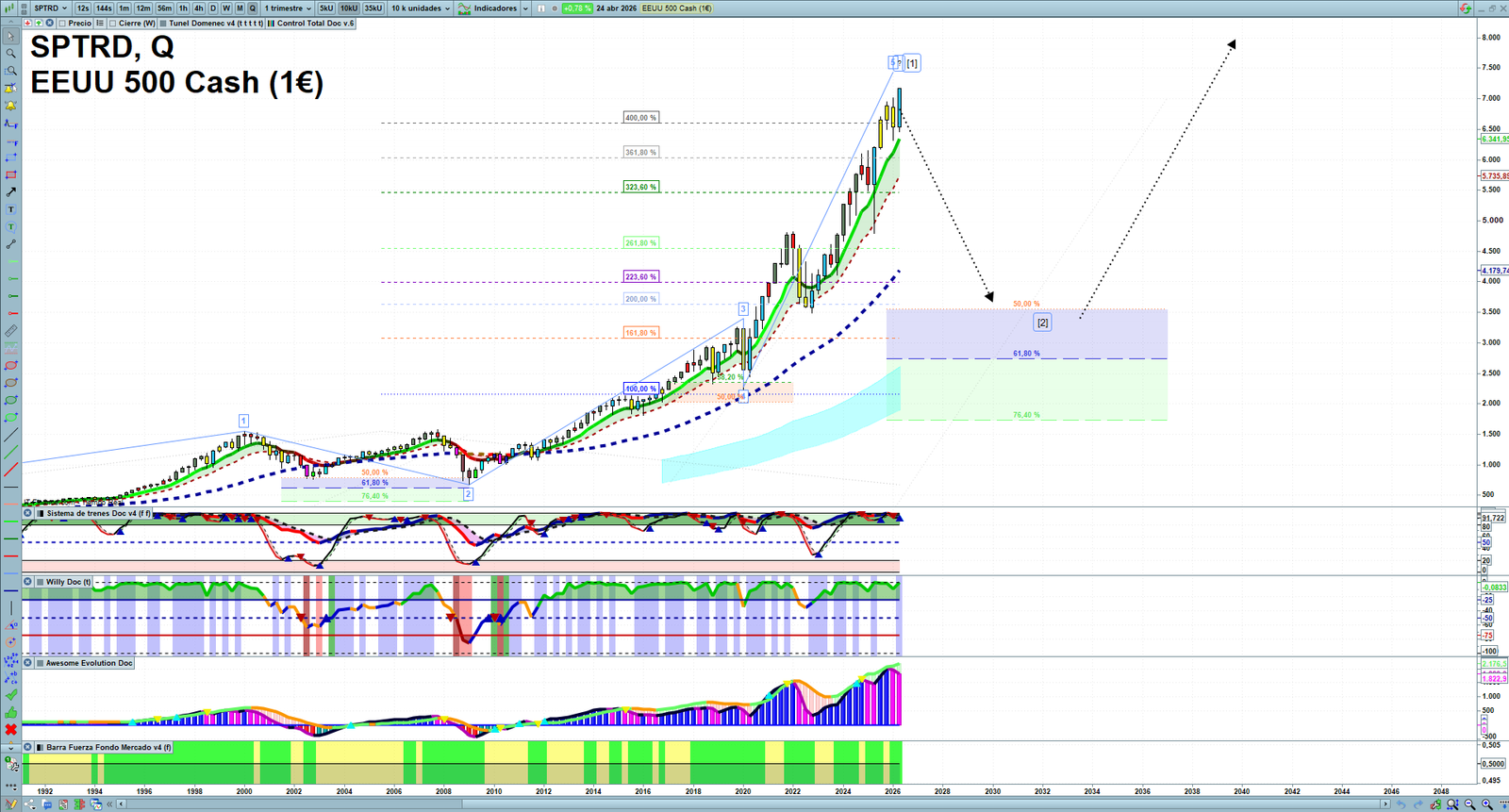Click the Barra Fuerza panel color icon
Screen dimensions: 1509x812
tap(40, 747)
